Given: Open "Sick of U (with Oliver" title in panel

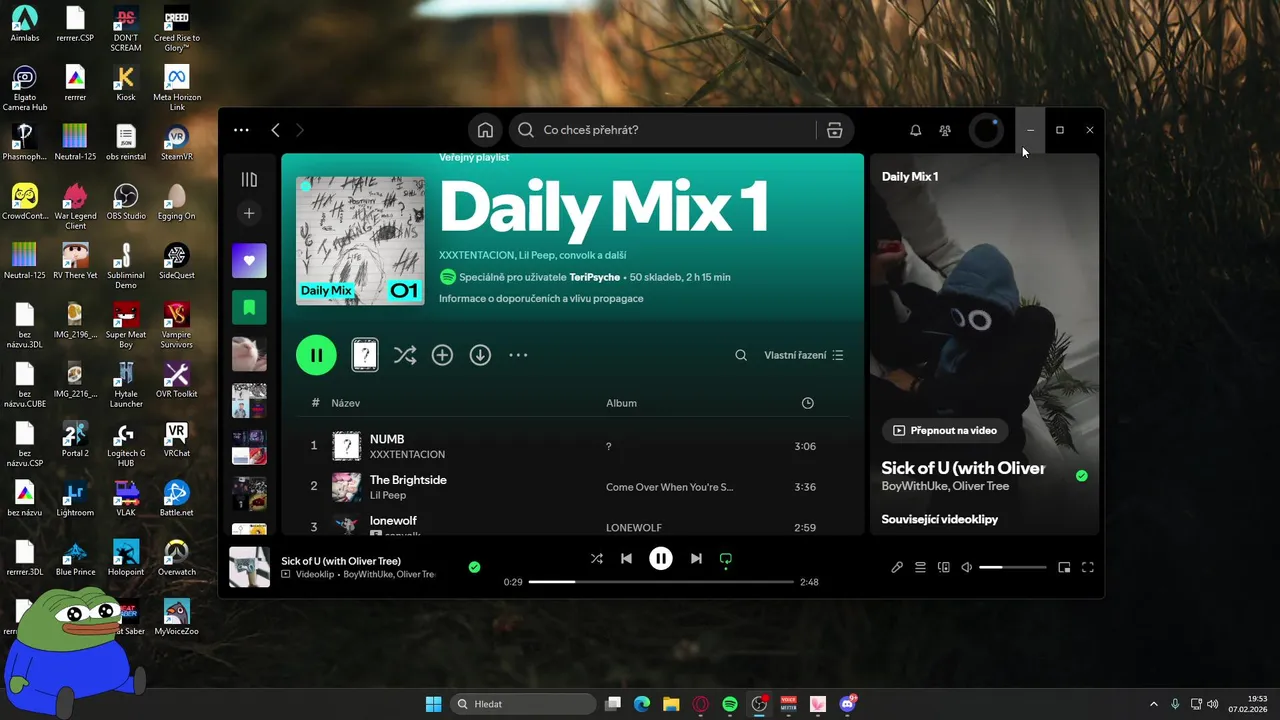Looking at the screenshot, I should (963, 468).
